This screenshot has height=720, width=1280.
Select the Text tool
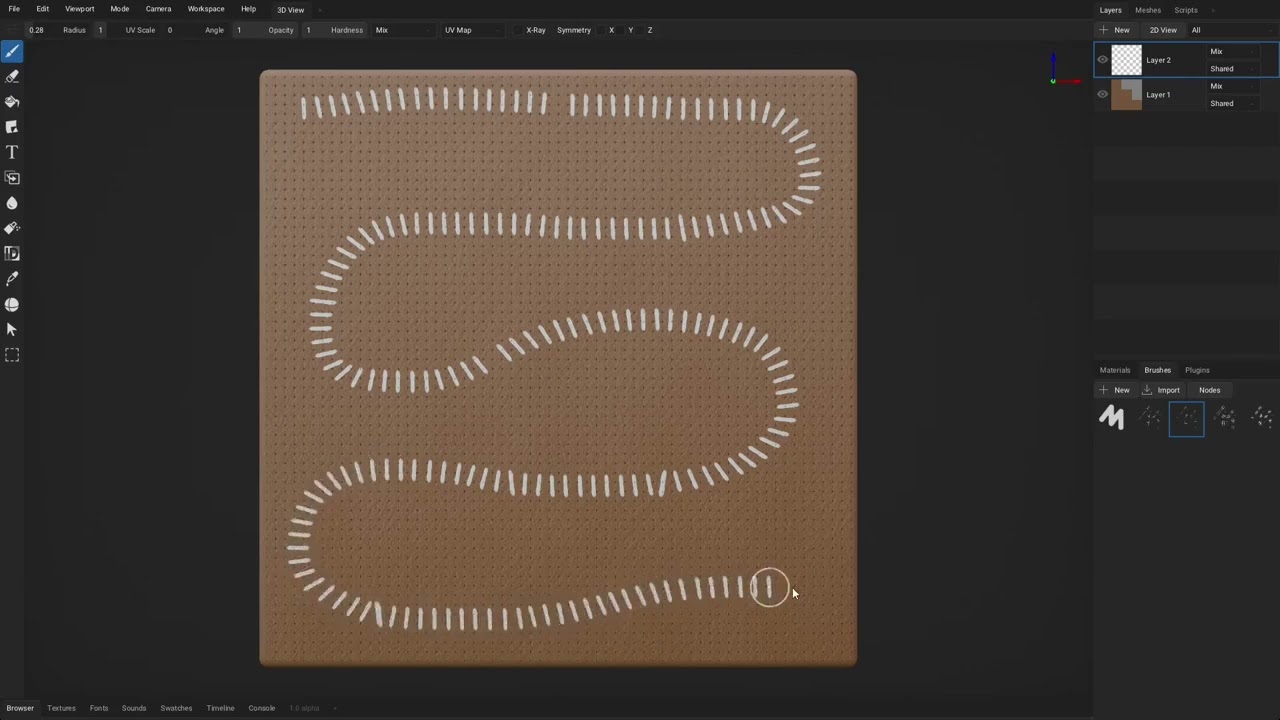(12, 152)
